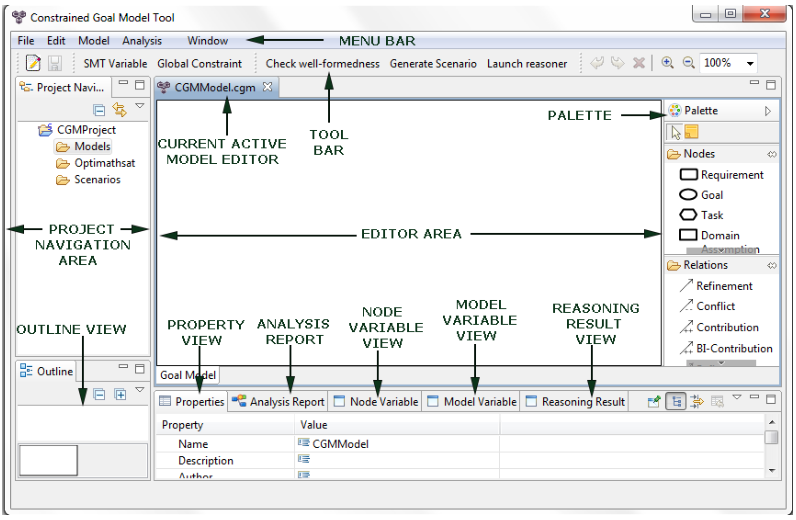This screenshot has height=520, width=796.
Task: Select the CGMProject tree node
Action: pyautogui.click(x=77, y=130)
